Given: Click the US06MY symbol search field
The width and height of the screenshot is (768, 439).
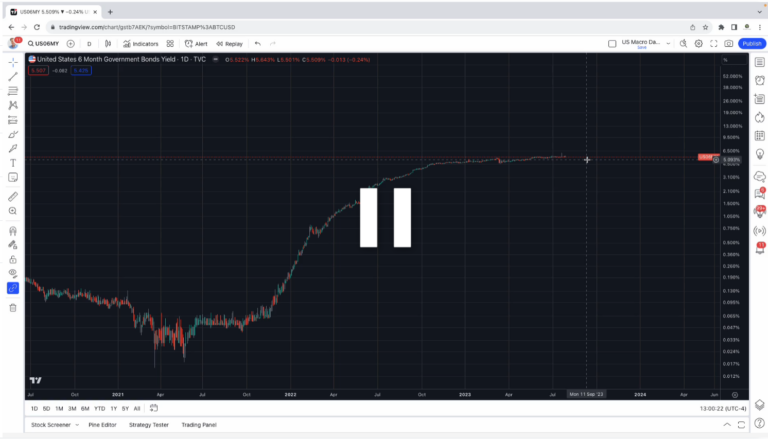Looking at the screenshot, I should [46, 44].
